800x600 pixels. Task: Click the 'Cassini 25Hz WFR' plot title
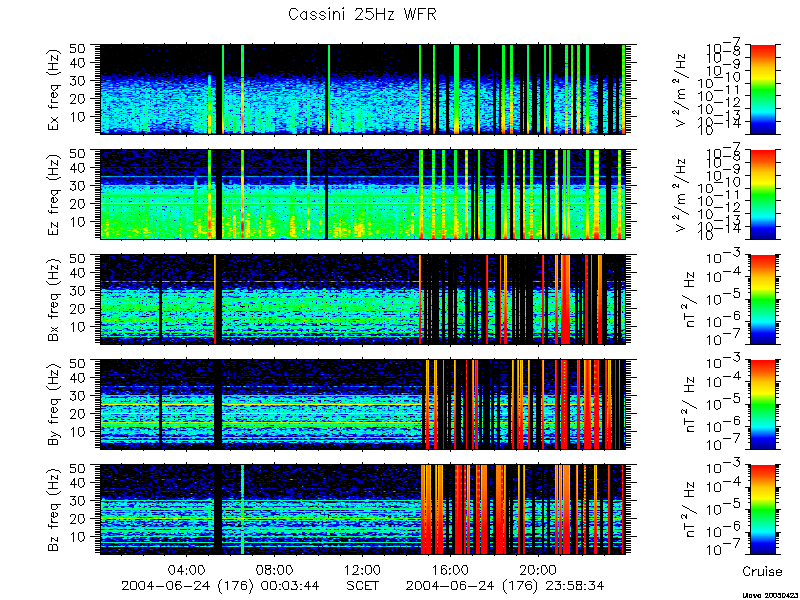tap(362, 14)
